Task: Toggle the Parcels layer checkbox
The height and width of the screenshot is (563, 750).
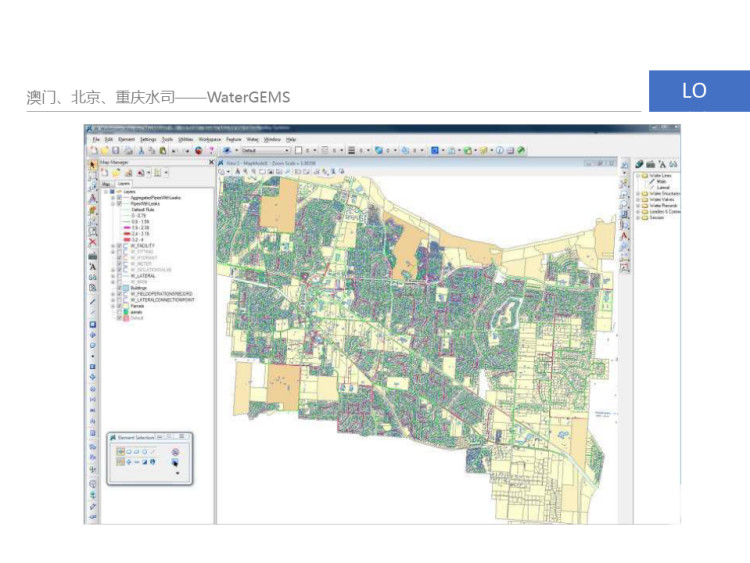Action: (x=120, y=306)
